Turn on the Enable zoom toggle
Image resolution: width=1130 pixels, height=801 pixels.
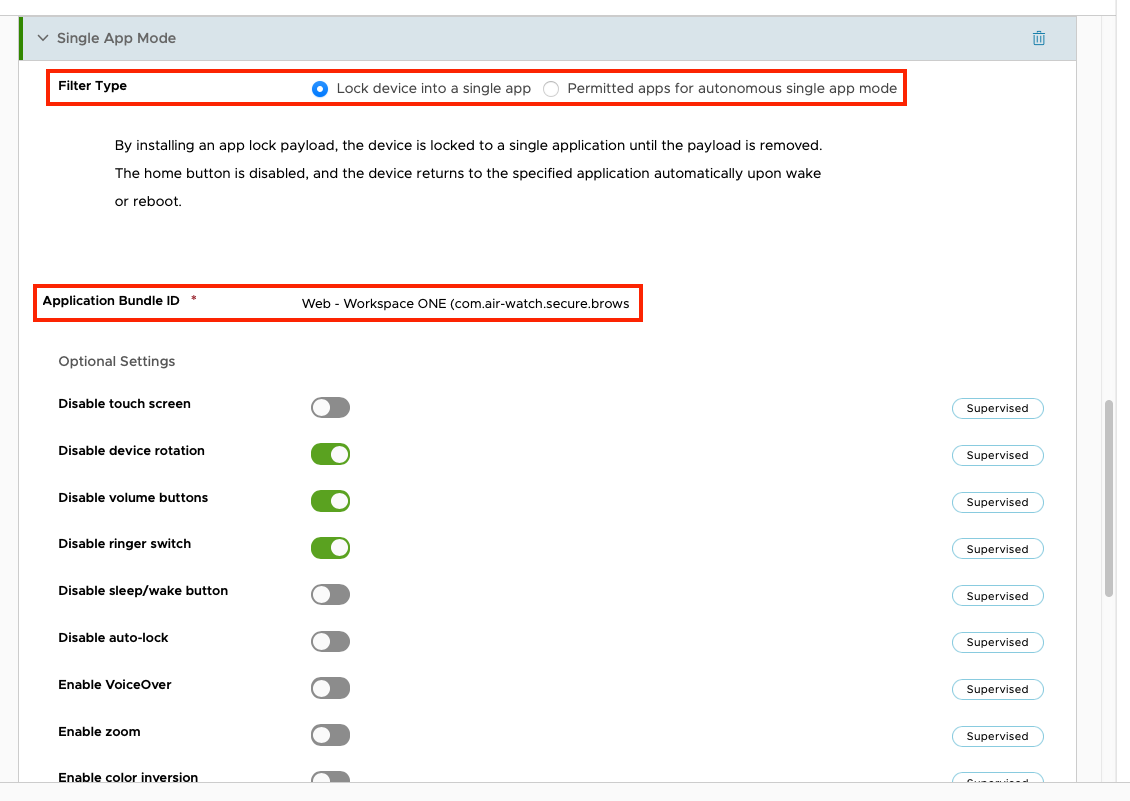330,735
